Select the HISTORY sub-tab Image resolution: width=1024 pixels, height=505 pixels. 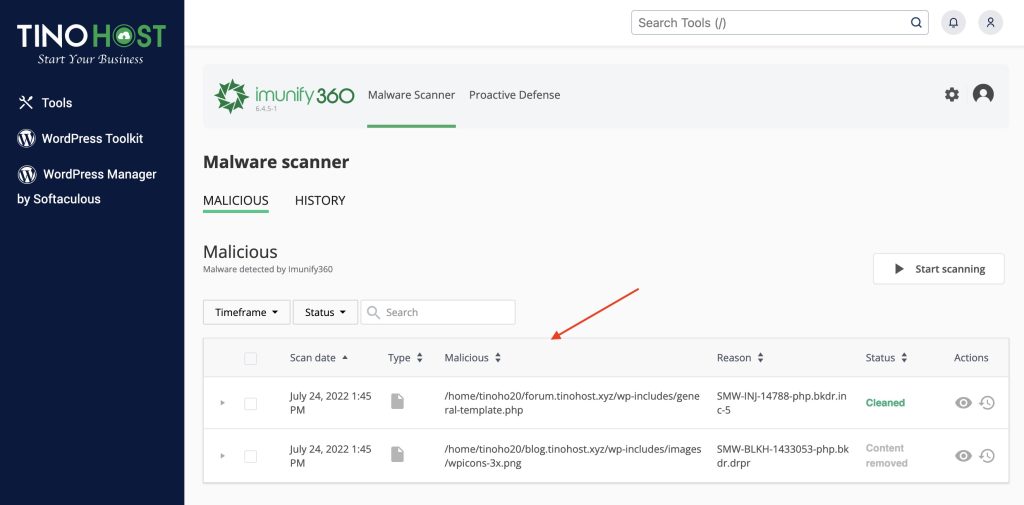coord(320,201)
